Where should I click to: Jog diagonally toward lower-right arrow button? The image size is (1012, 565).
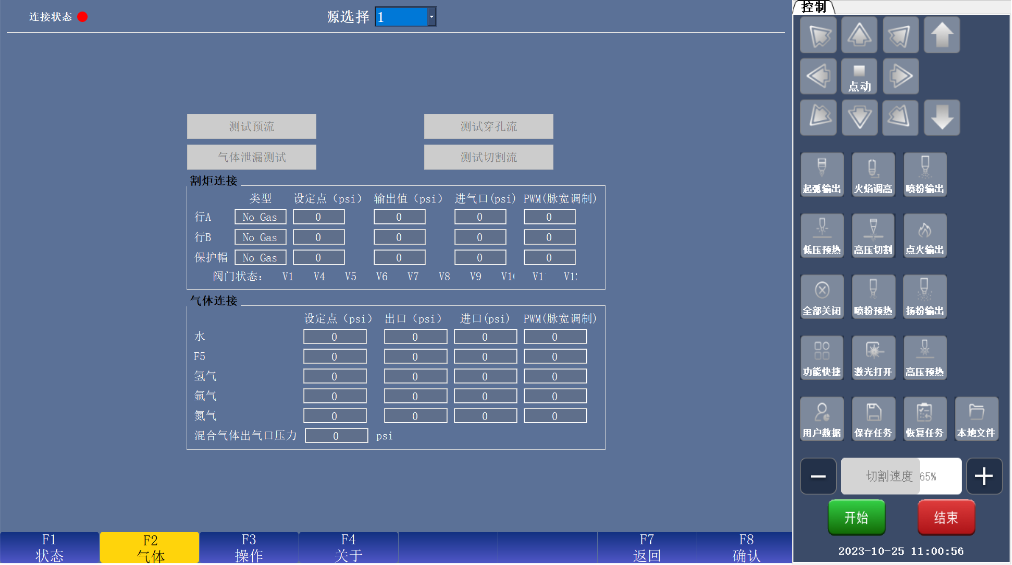(x=900, y=118)
